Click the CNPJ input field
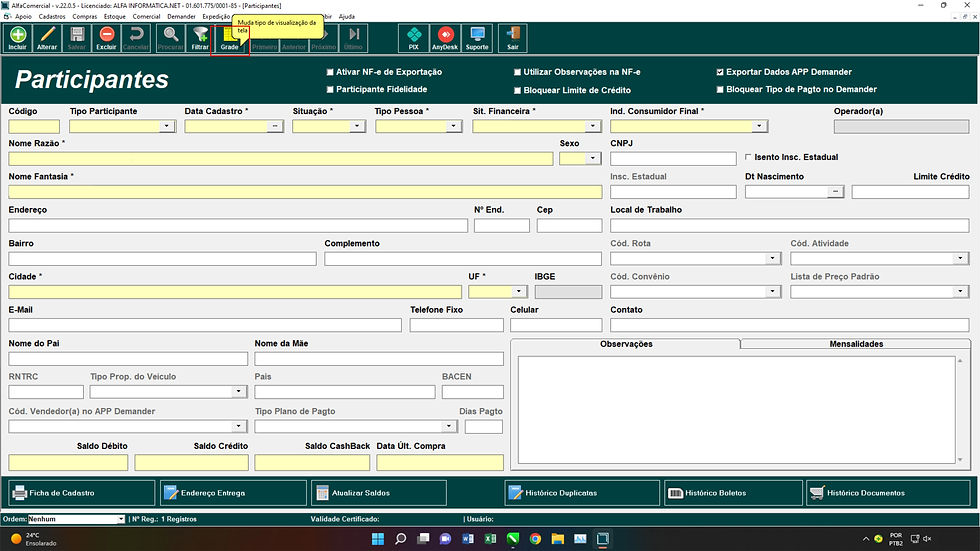Screen dimensions: 980x551 tap(673, 159)
